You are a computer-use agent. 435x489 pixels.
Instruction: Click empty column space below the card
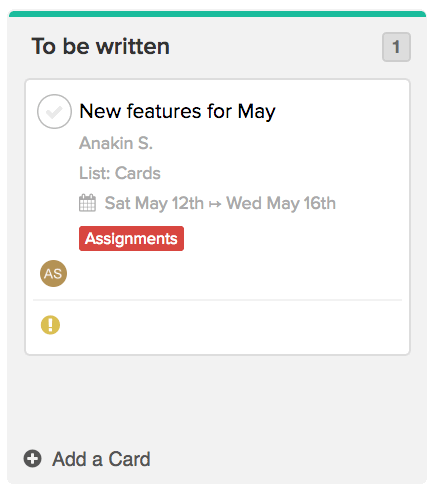pyautogui.click(x=217, y=400)
